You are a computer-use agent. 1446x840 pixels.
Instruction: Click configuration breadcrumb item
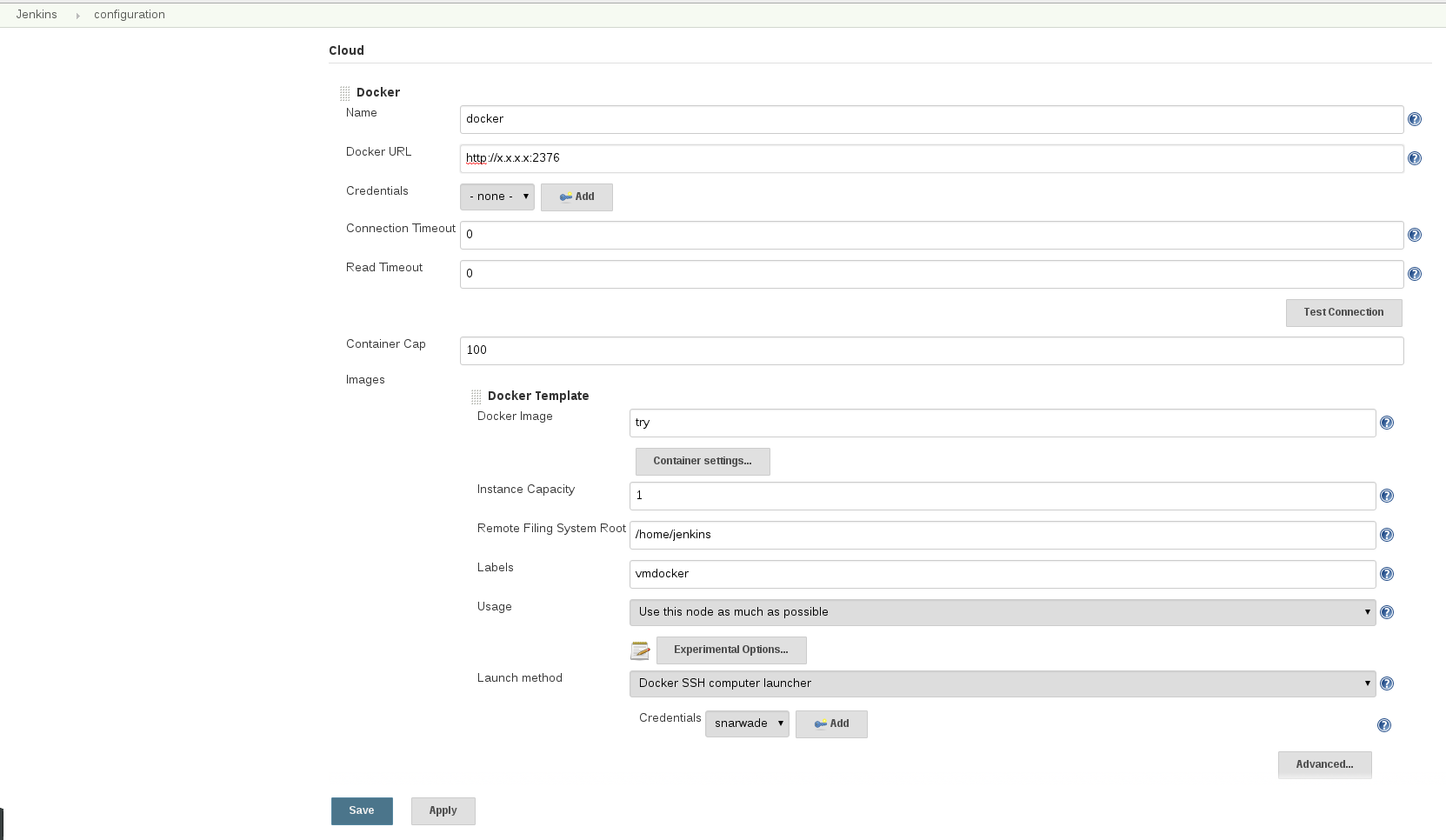130,15
